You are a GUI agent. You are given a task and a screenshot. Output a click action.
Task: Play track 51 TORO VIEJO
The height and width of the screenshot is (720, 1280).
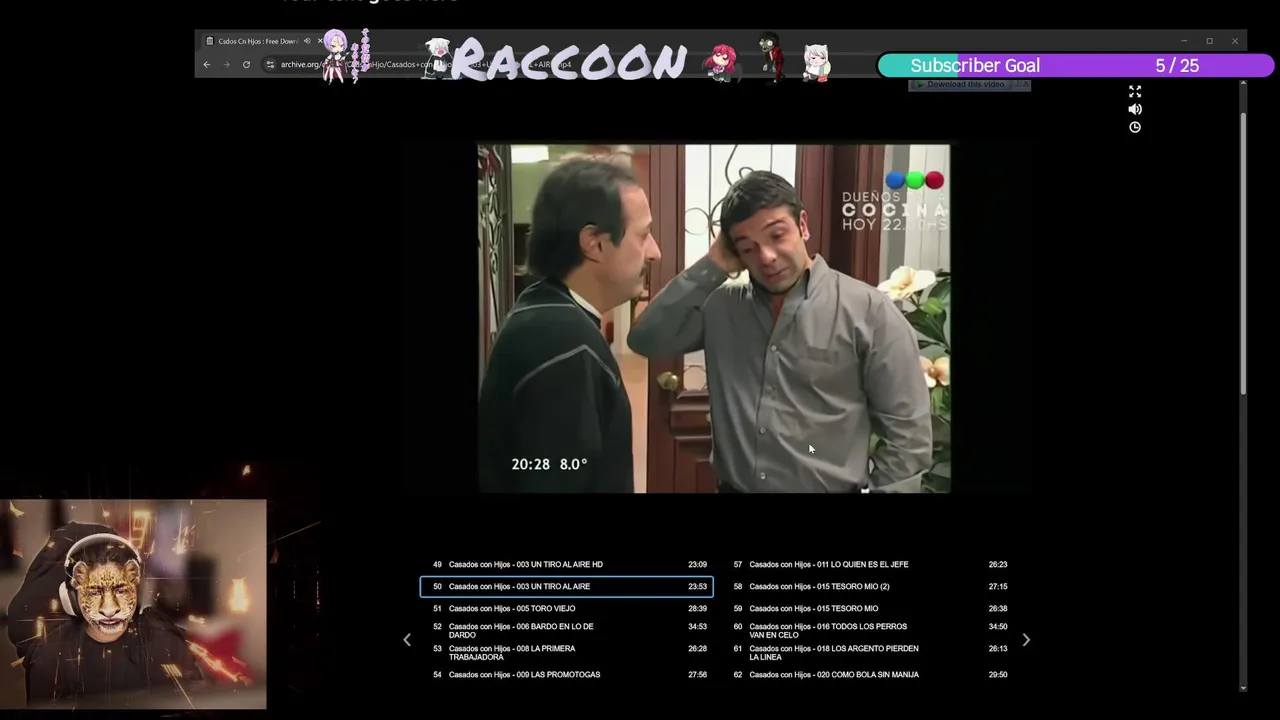(568, 608)
